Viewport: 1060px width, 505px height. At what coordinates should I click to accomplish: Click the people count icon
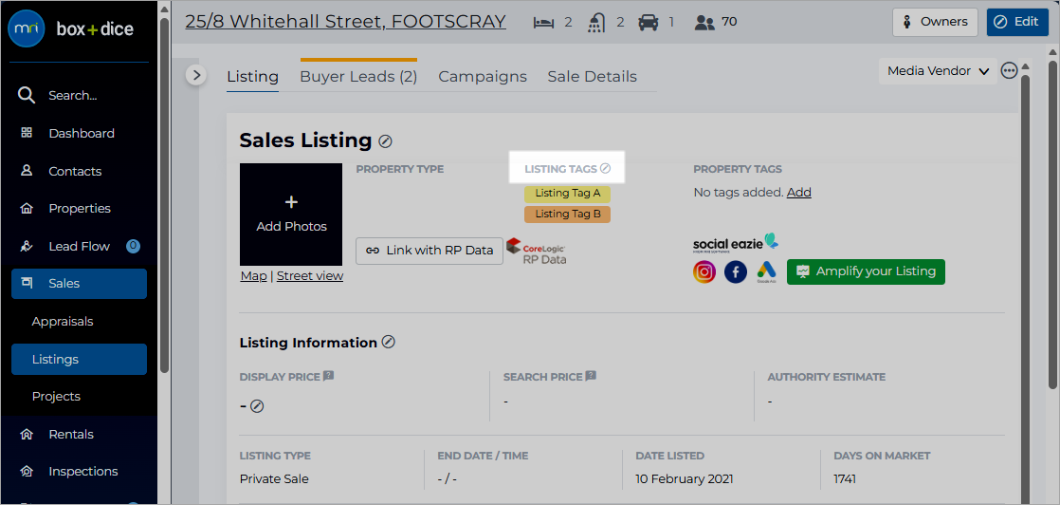[704, 22]
